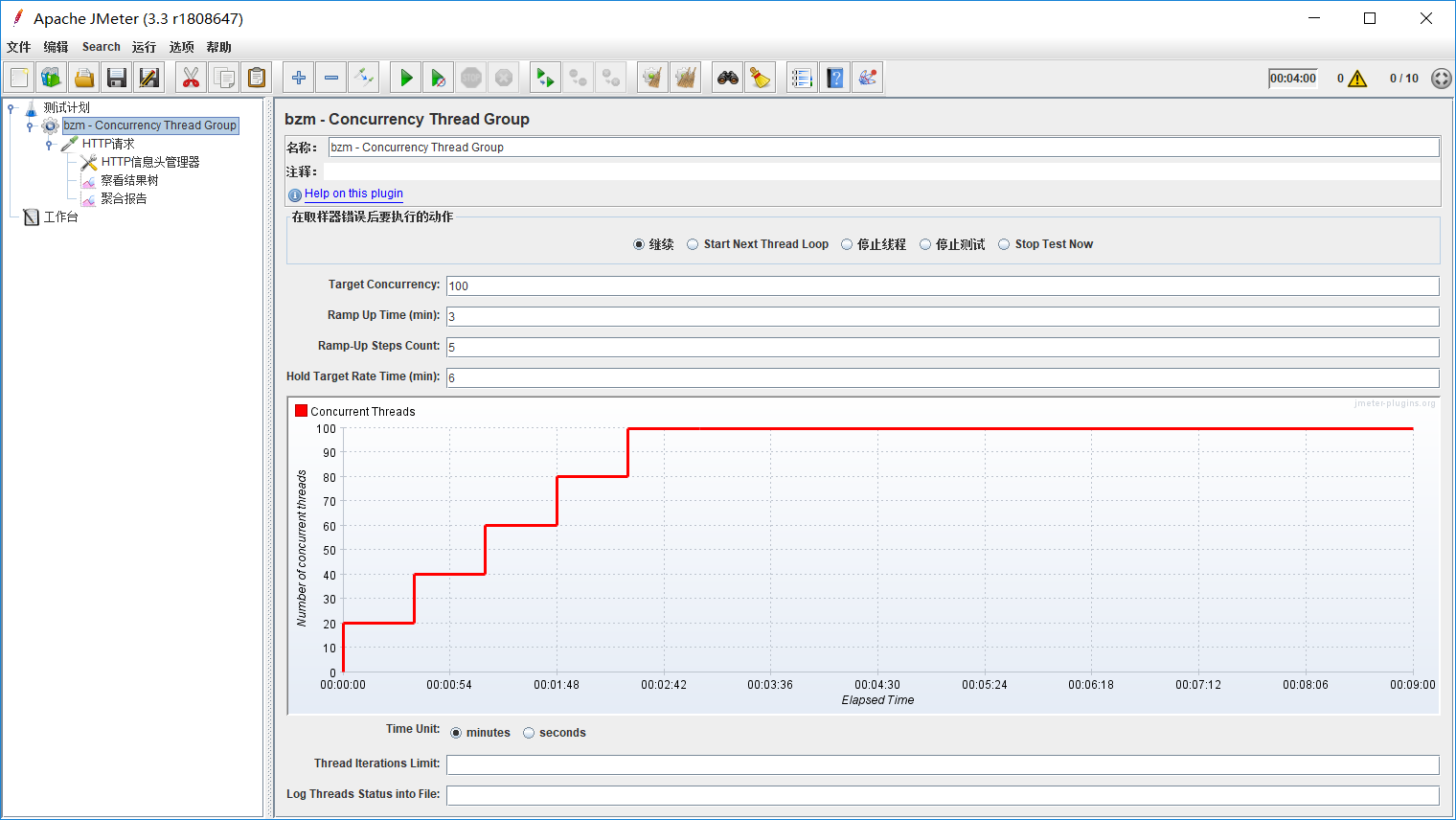The image size is (1456, 820).
Task: Start the test with green play icon
Action: [x=406, y=78]
